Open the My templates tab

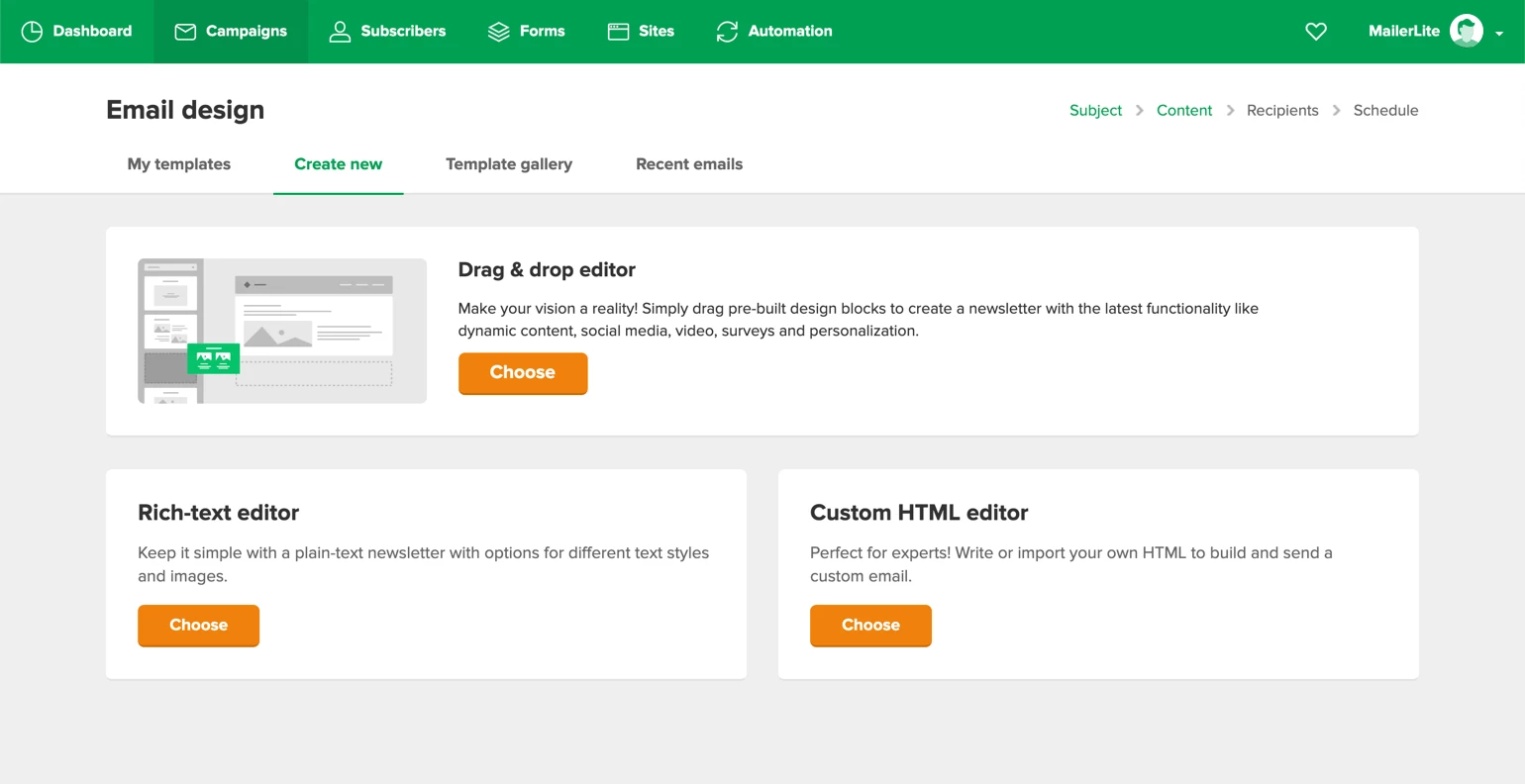[179, 164]
